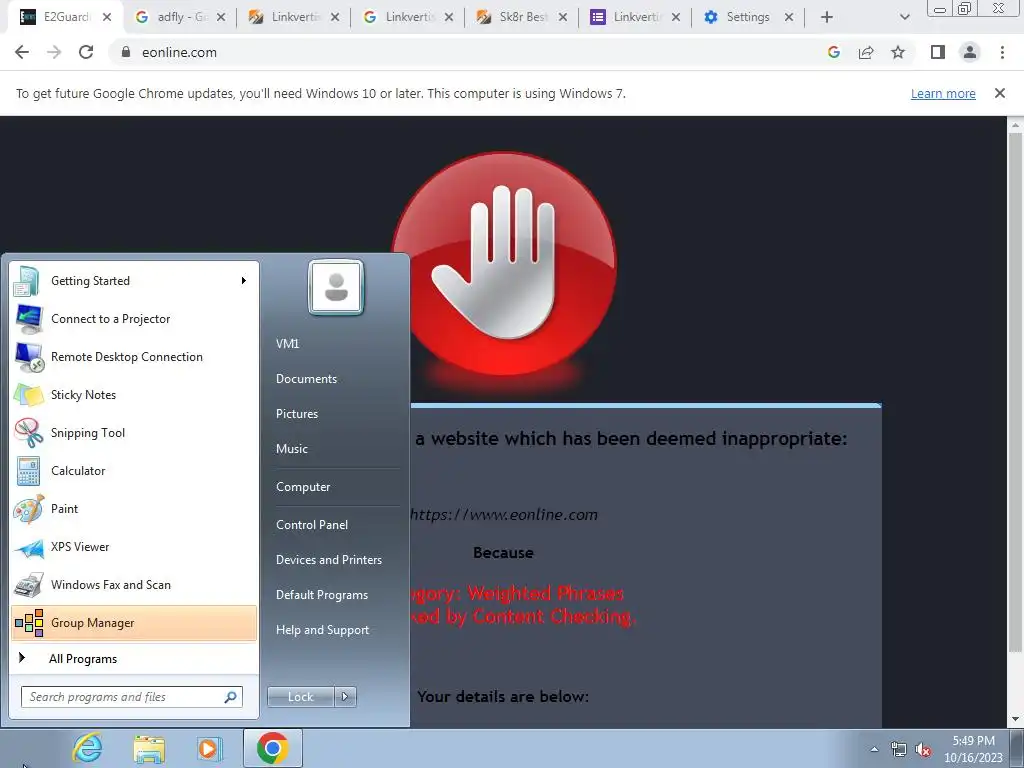Open shutdown options arrow beside Lock
Screen dimensions: 1024x768
(x=345, y=697)
